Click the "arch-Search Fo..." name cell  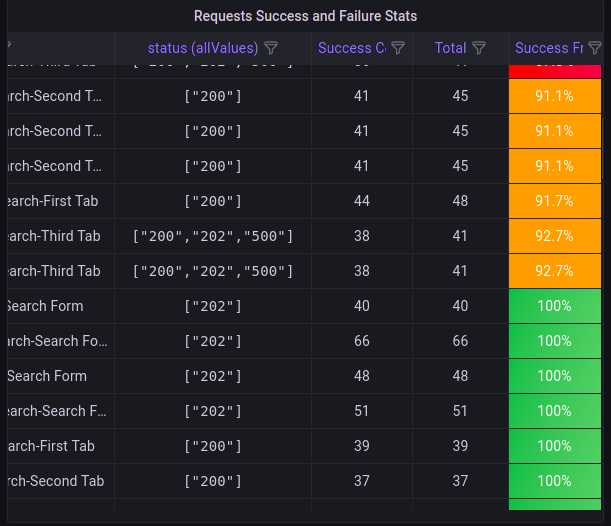57,341
